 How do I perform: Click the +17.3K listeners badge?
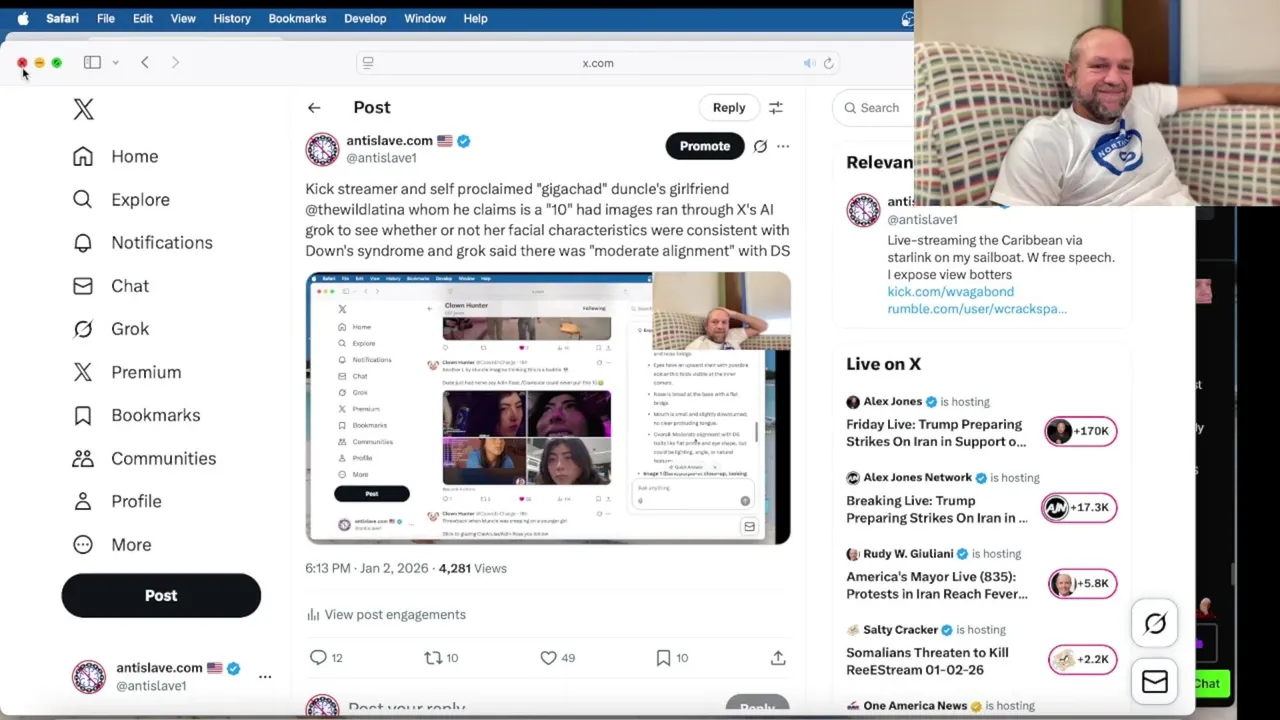pyautogui.click(x=1078, y=507)
